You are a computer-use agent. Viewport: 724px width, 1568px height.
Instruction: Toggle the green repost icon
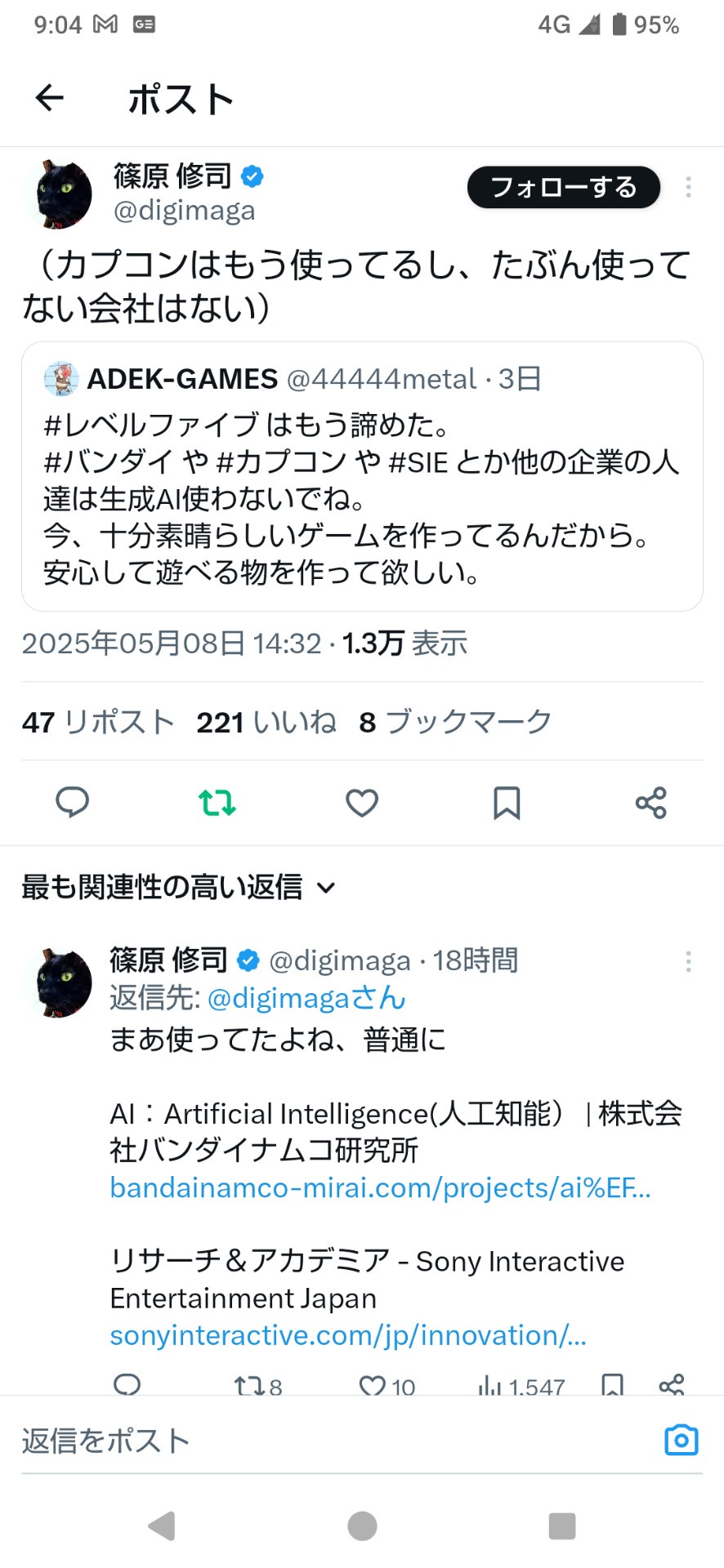pyautogui.click(x=217, y=803)
